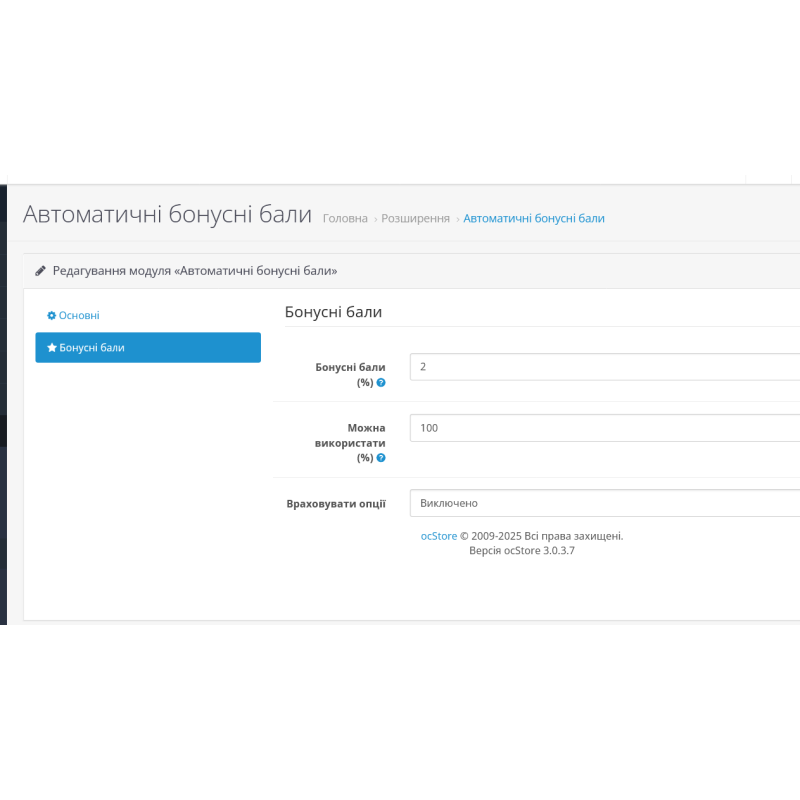The height and width of the screenshot is (800, 800).
Task: Click the dropdown showing Виключено value
Action: tap(600, 503)
